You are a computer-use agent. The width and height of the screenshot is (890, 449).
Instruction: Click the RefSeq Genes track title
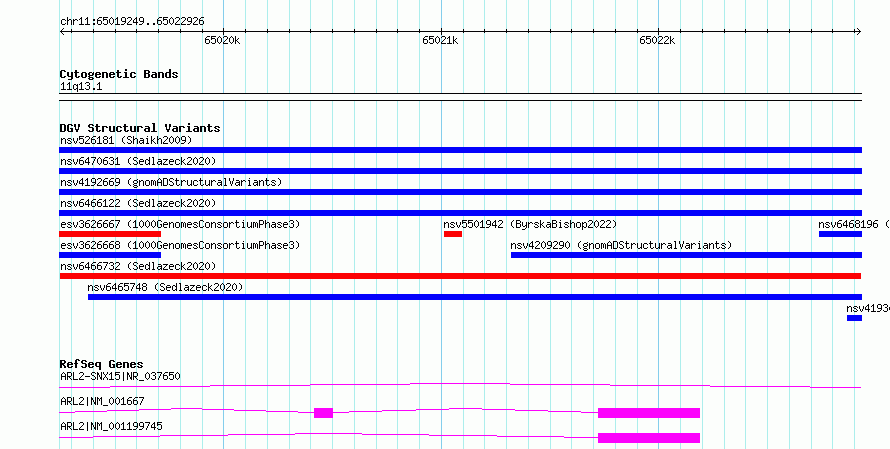coord(101,364)
